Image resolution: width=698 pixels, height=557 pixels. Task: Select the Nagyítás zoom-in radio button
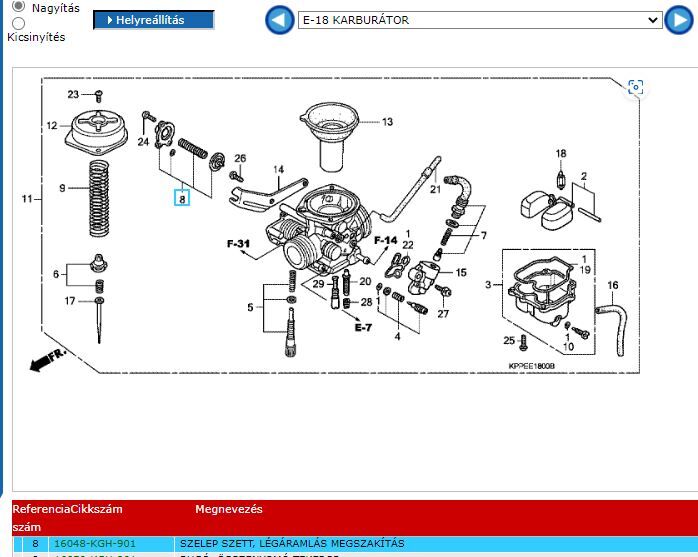pyautogui.click(x=18, y=6)
